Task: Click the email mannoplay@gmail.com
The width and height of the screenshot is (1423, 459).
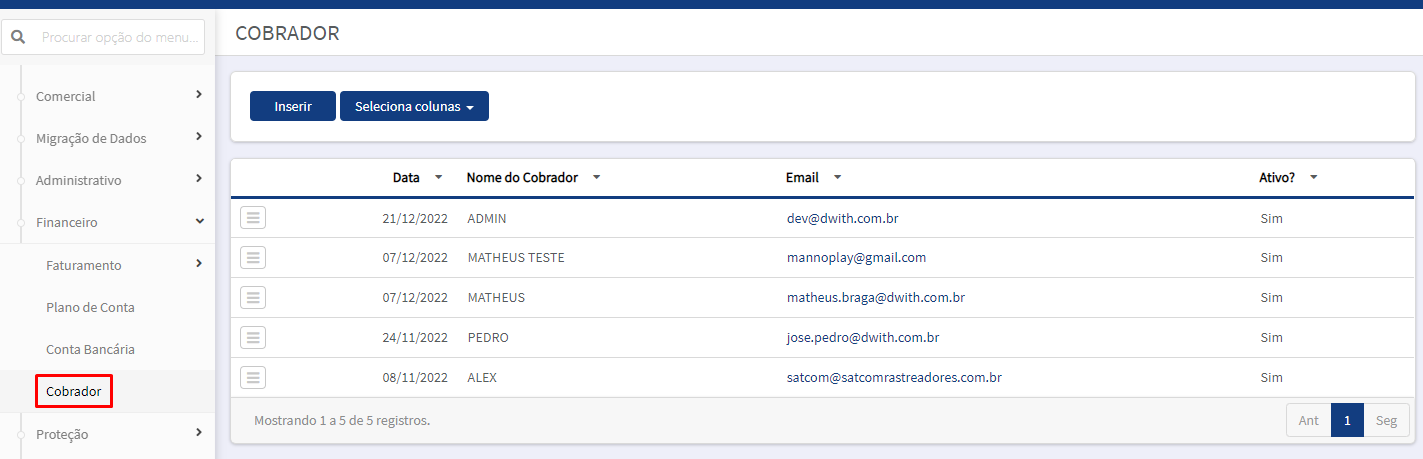Action: 856,257
